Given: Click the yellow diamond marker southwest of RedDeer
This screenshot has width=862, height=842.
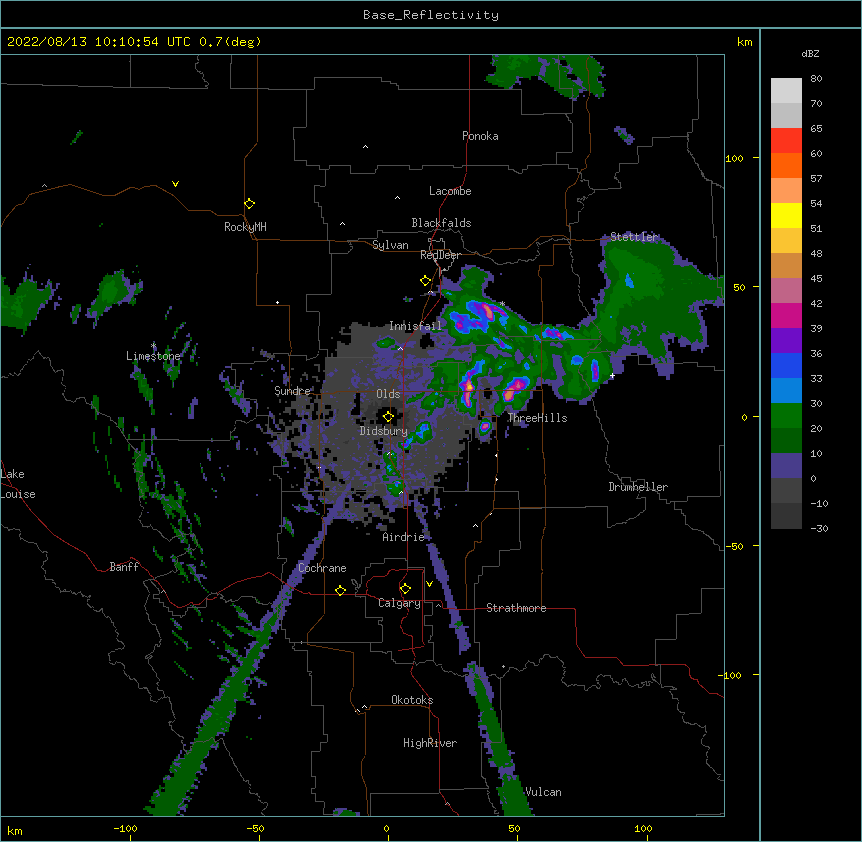Looking at the screenshot, I should pos(425,281).
